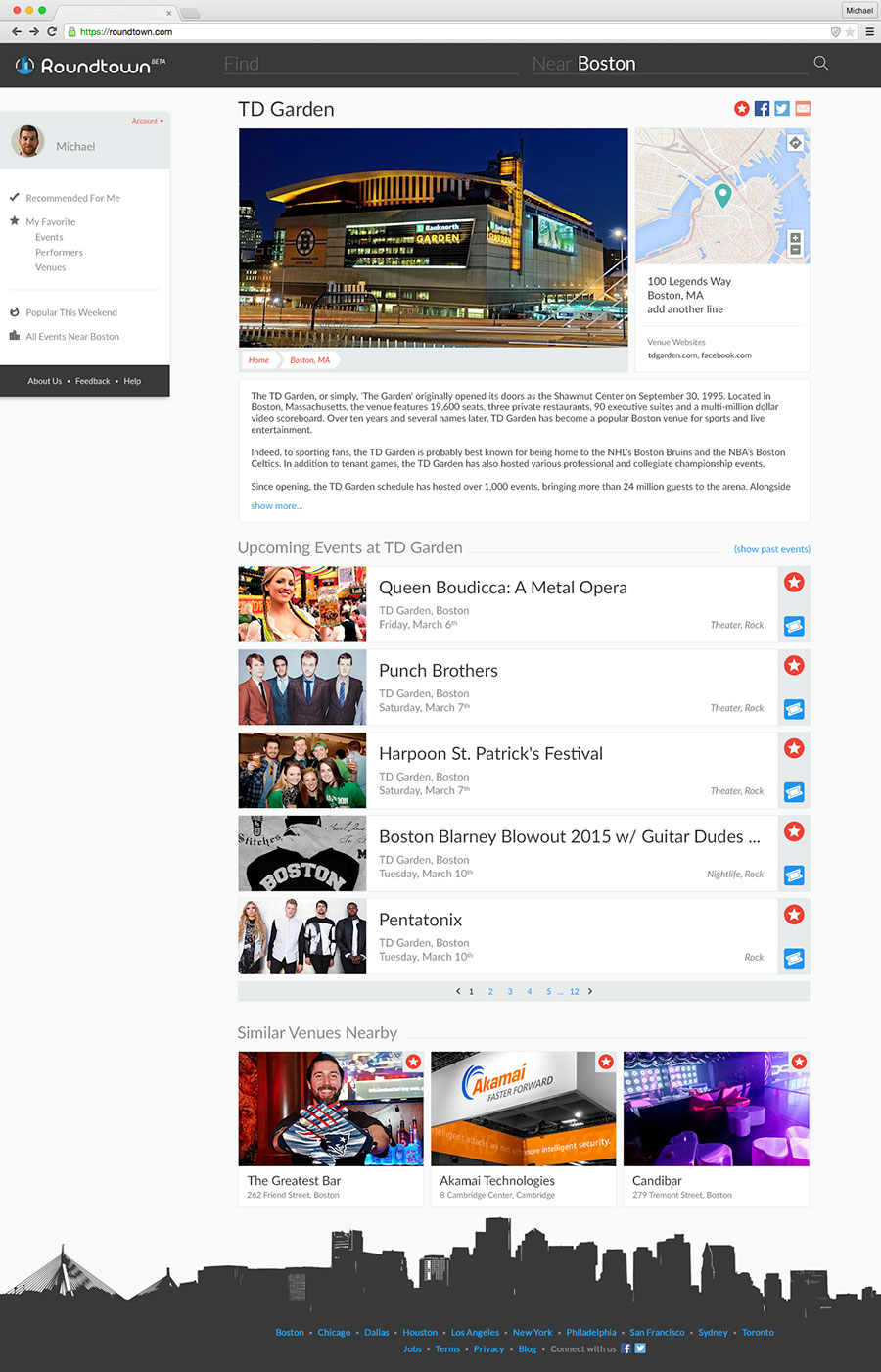Click the footer Facebook icon
Image resolution: width=881 pixels, height=1372 pixels.
tap(626, 1348)
